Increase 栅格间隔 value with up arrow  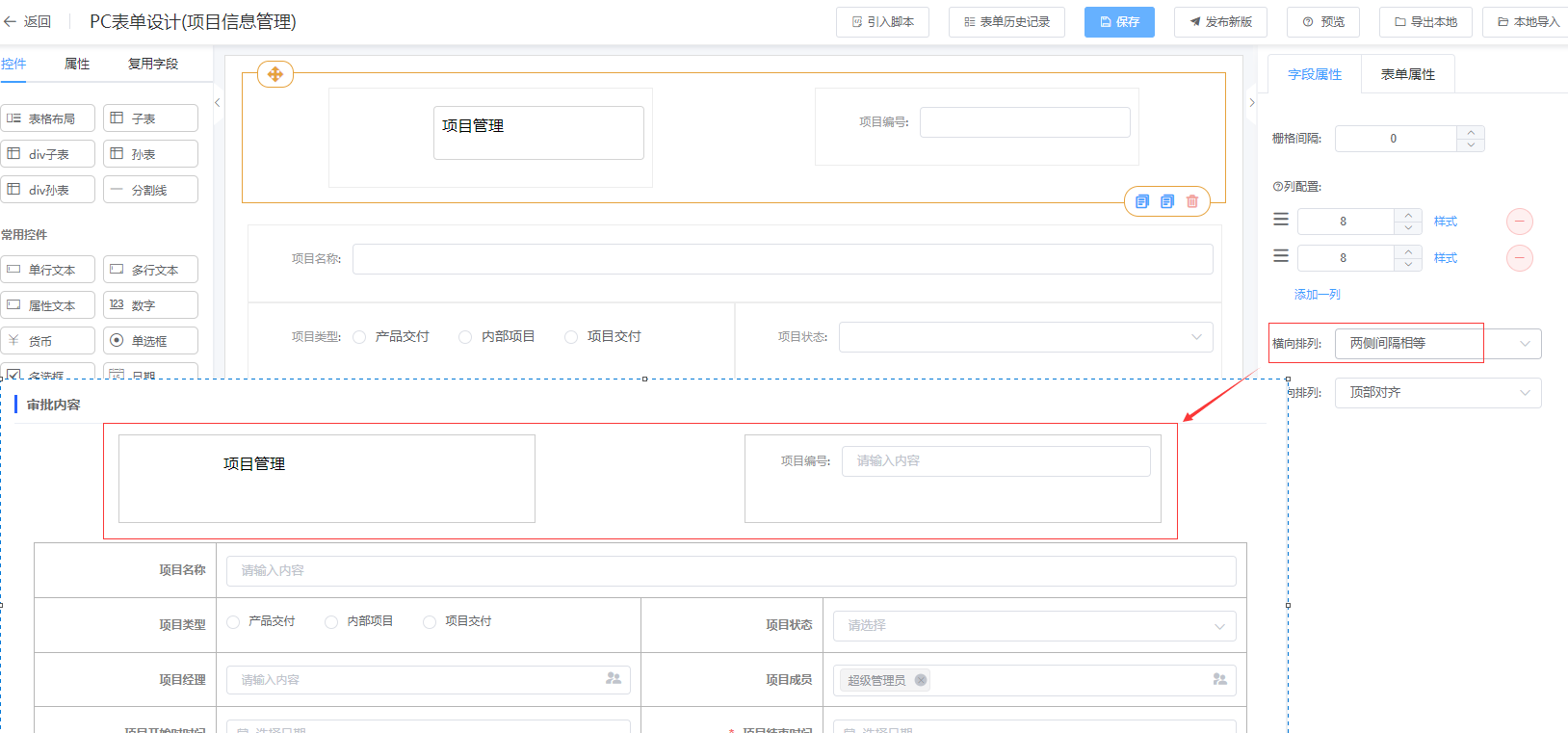[1470, 132]
